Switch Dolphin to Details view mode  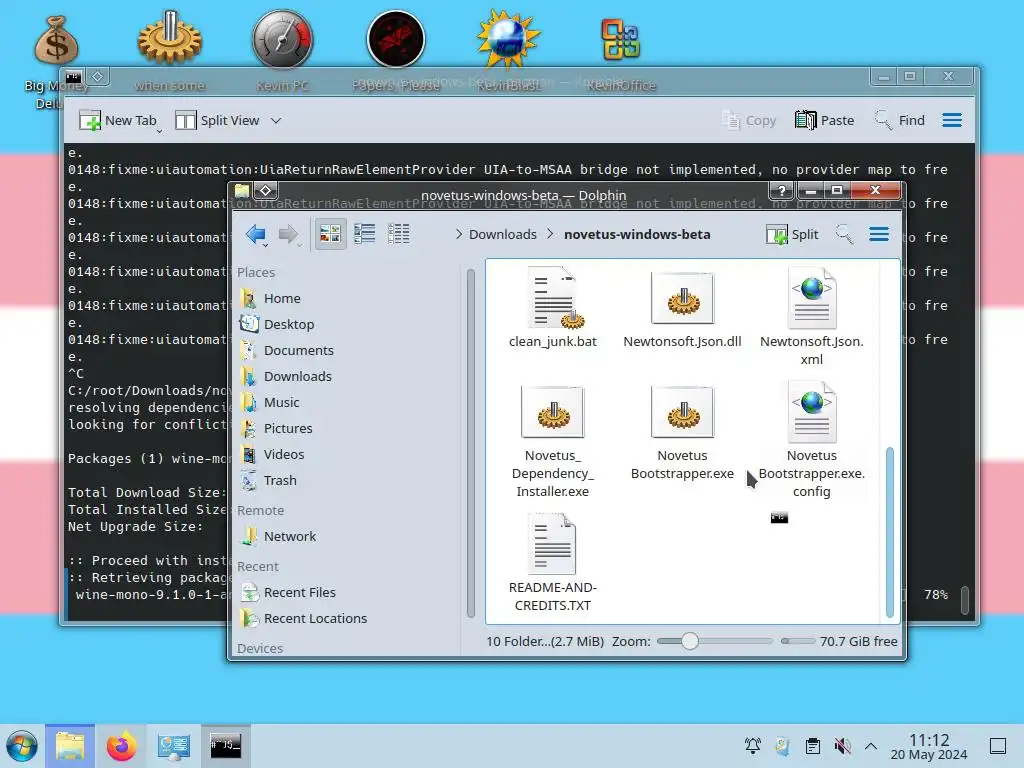click(398, 234)
